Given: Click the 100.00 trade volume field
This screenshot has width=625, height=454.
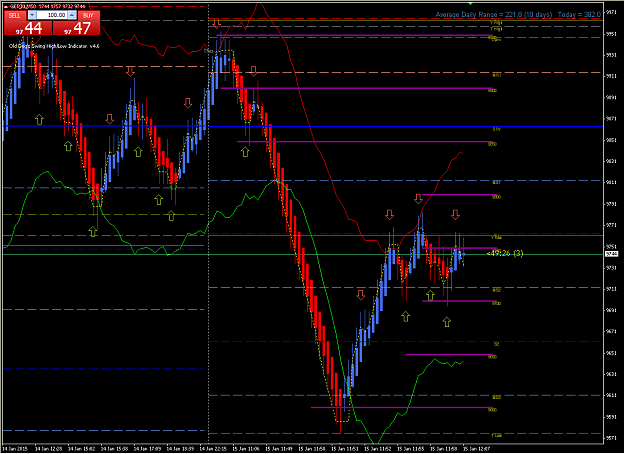Looking at the screenshot, I should (x=52, y=15).
